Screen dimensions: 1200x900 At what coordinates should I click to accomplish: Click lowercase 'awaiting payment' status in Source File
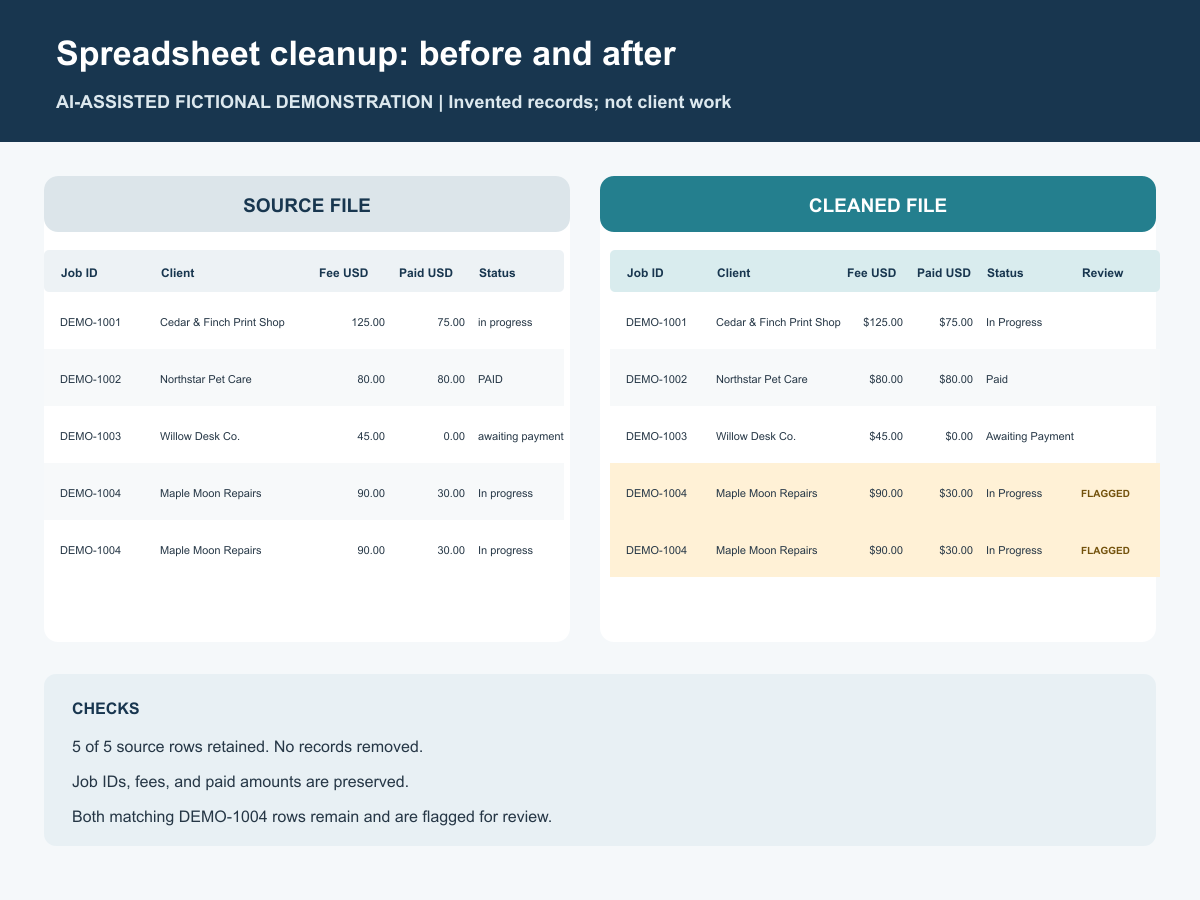(521, 436)
